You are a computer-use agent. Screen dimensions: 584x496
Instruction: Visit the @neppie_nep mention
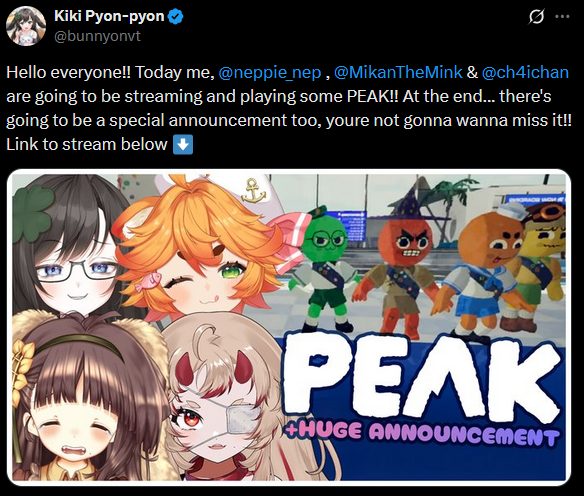(270, 72)
